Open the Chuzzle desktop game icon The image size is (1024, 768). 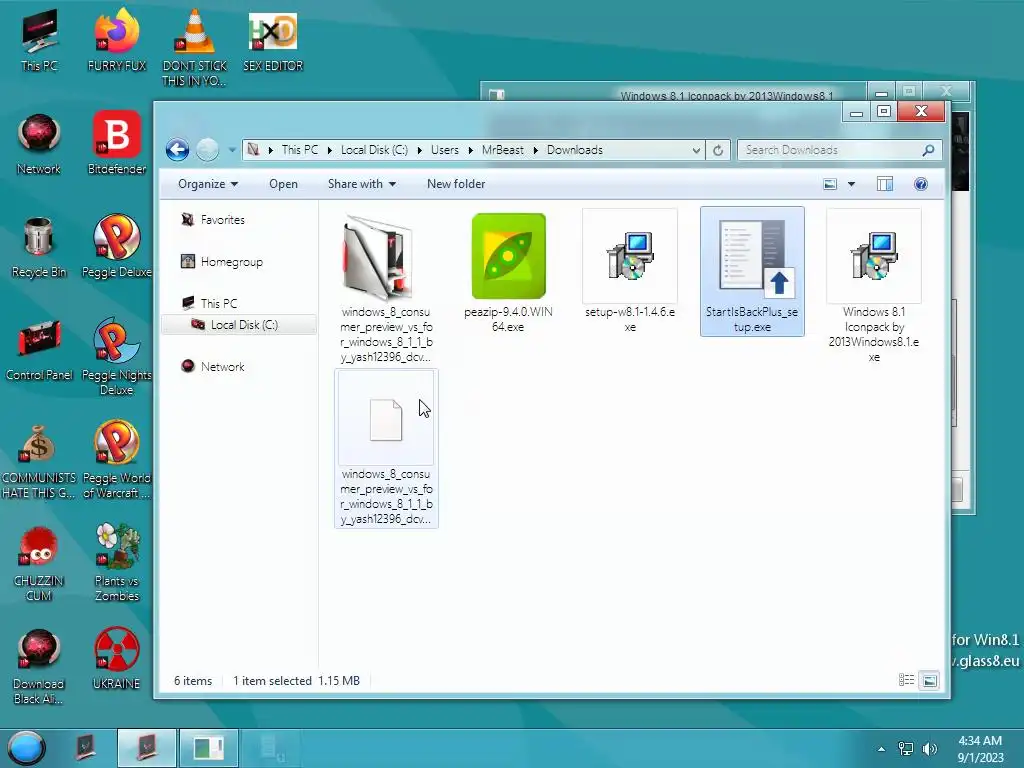(x=39, y=563)
